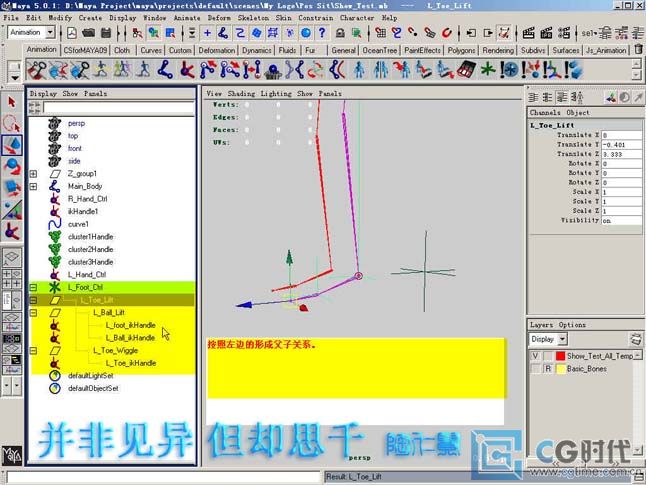The height and width of the screenshot is (485, 646).
Task: Click red color swatch of Show_Test_All_Temp layer
Action: (560, 356)
